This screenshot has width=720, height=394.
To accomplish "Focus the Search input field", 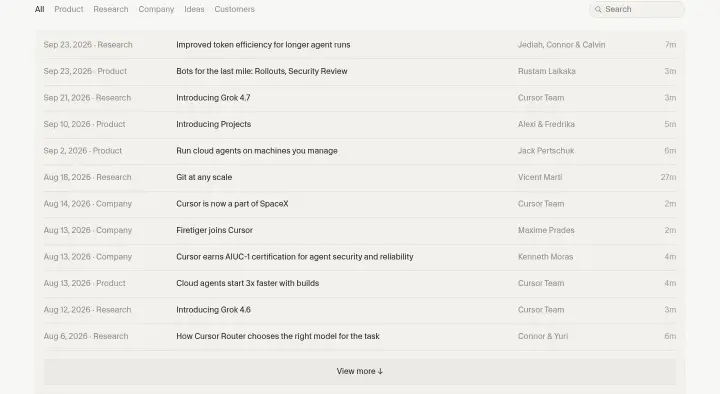I will coord(636,9).
